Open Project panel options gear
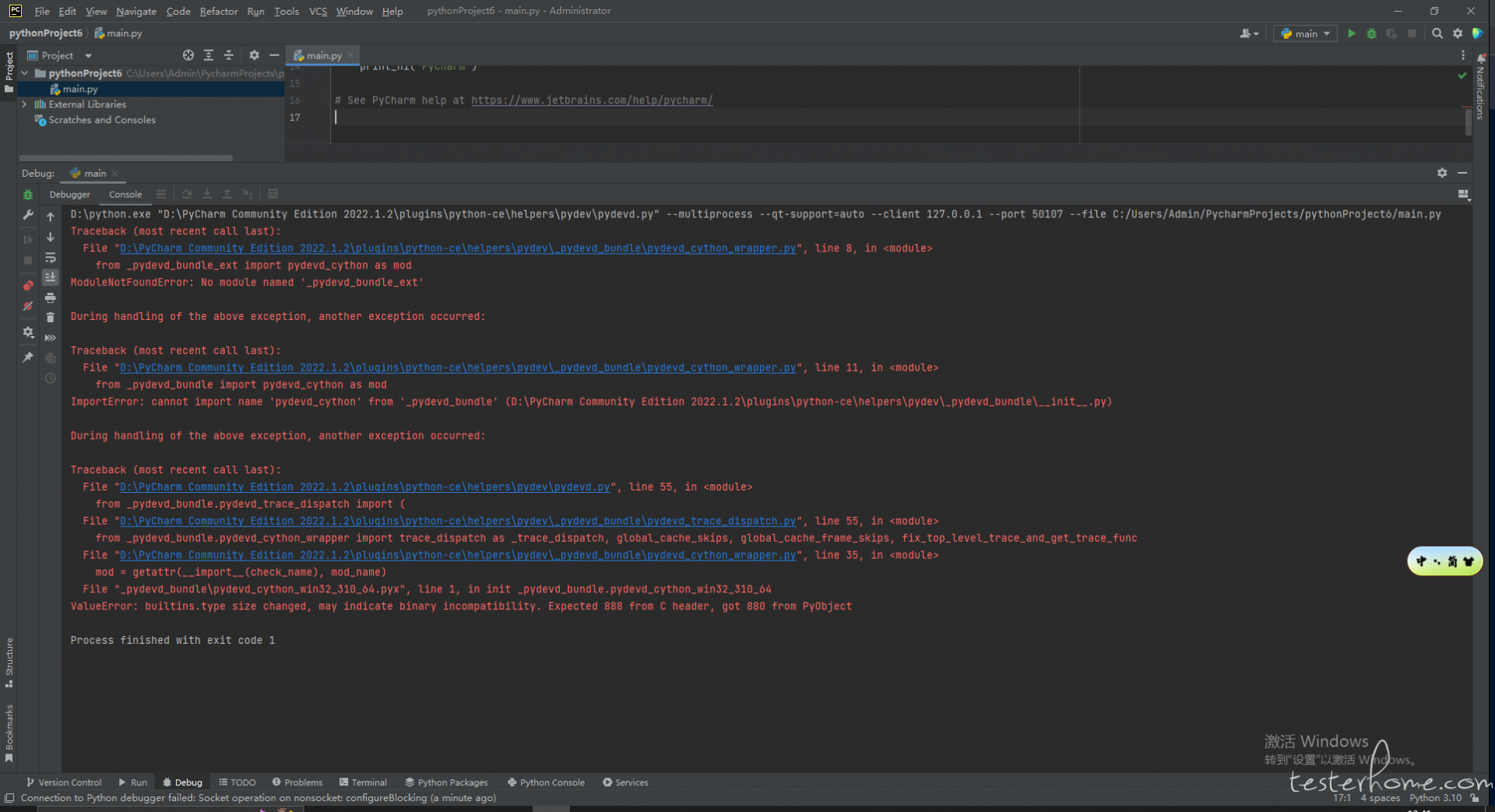Viewport: 1495px width, 812px height. pos(254,55)
